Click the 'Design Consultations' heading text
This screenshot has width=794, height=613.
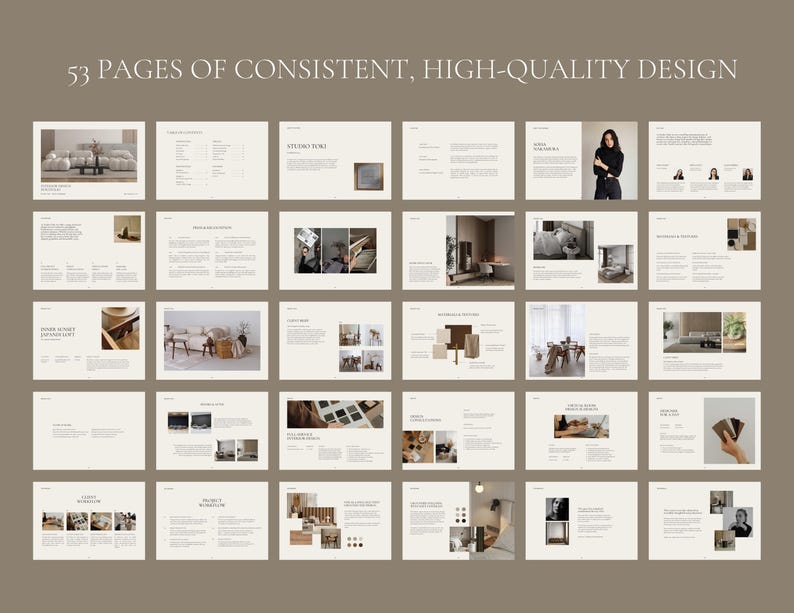pos(425,418)
